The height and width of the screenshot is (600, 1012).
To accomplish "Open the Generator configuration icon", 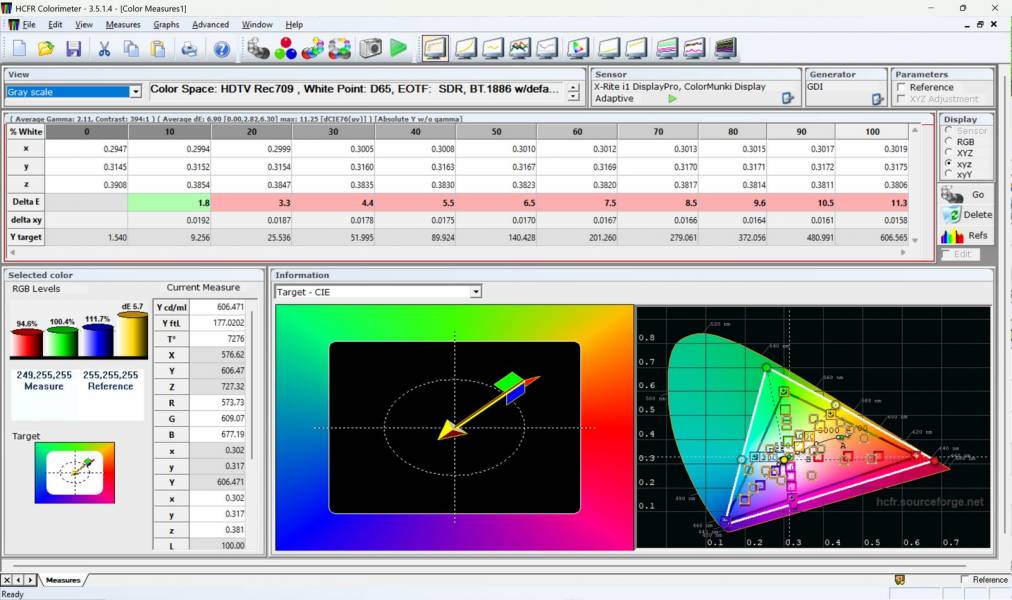I will click(877, 98).
